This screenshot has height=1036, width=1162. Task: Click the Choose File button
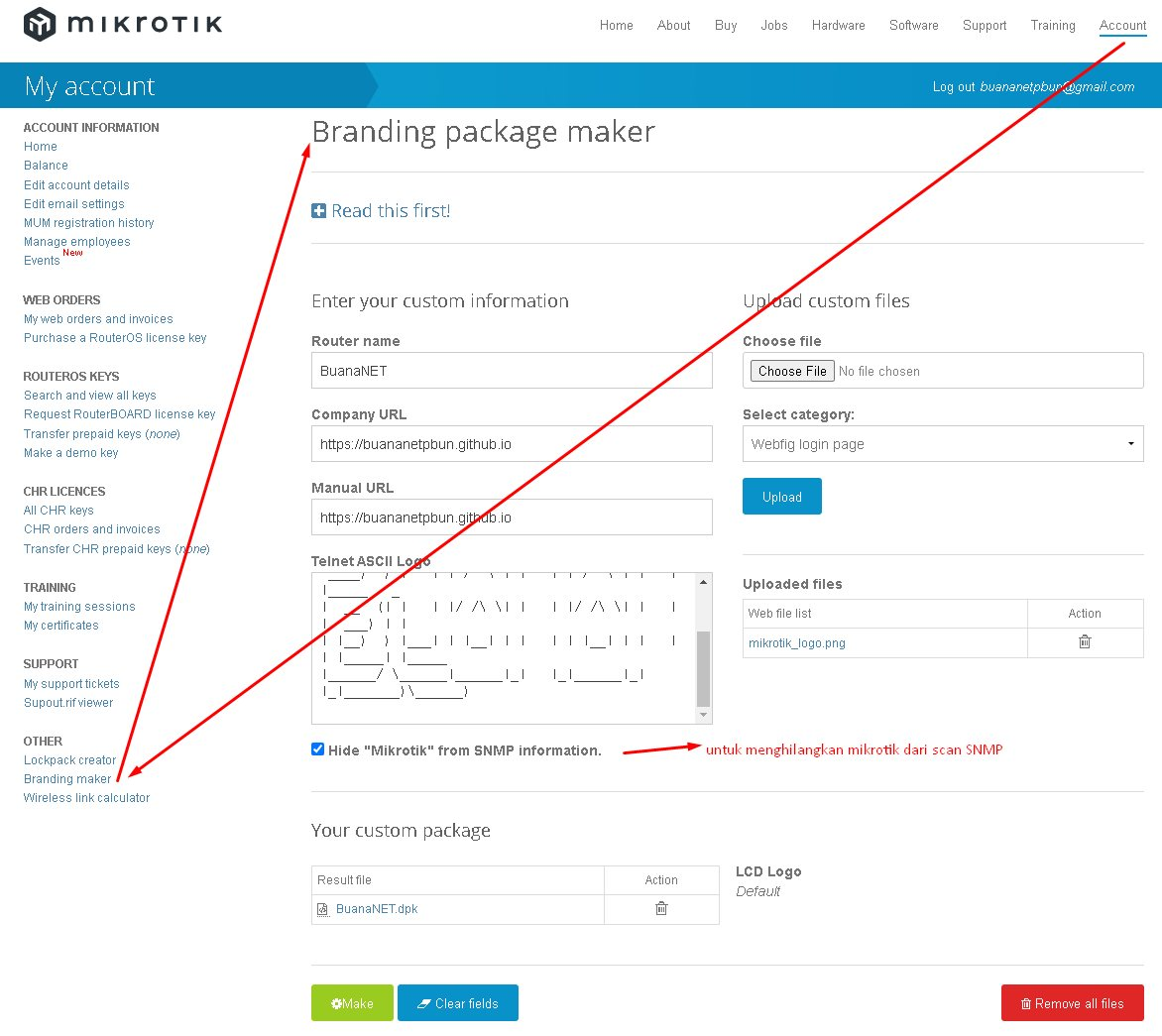pos(790,370)
